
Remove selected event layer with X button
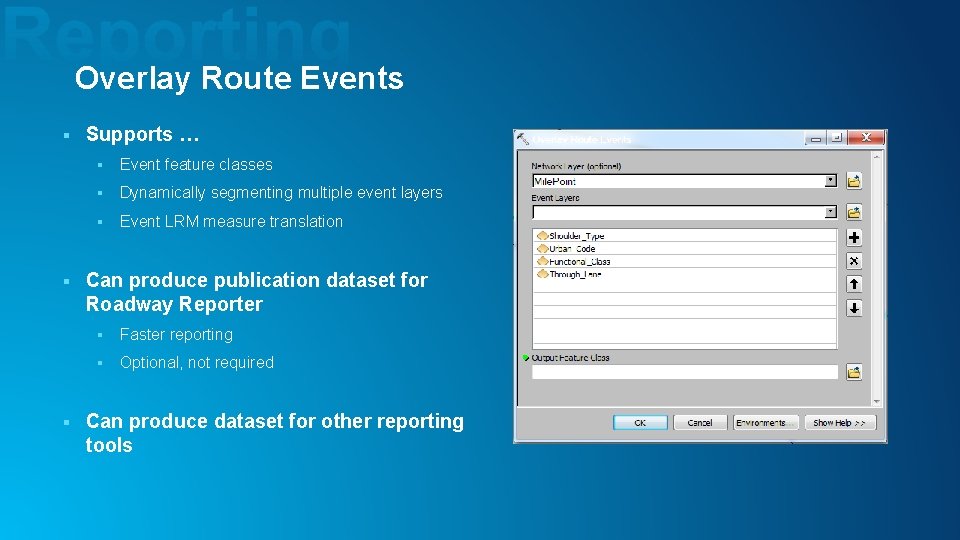click(x=854, y=261)
